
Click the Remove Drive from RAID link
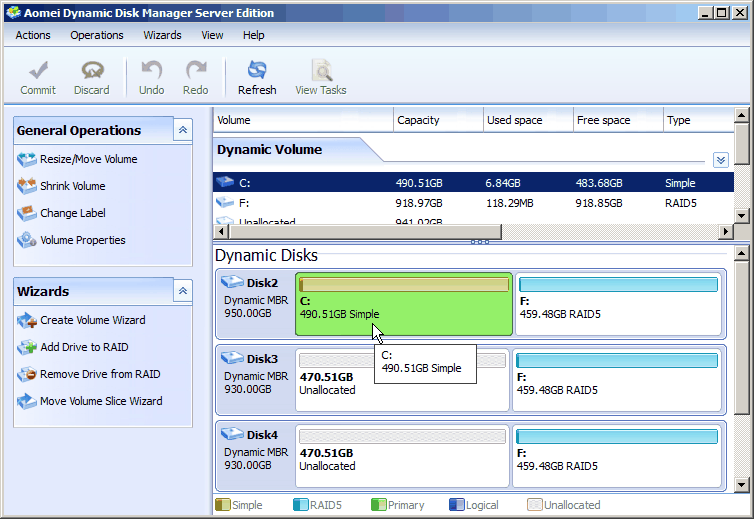coord(100,374)
